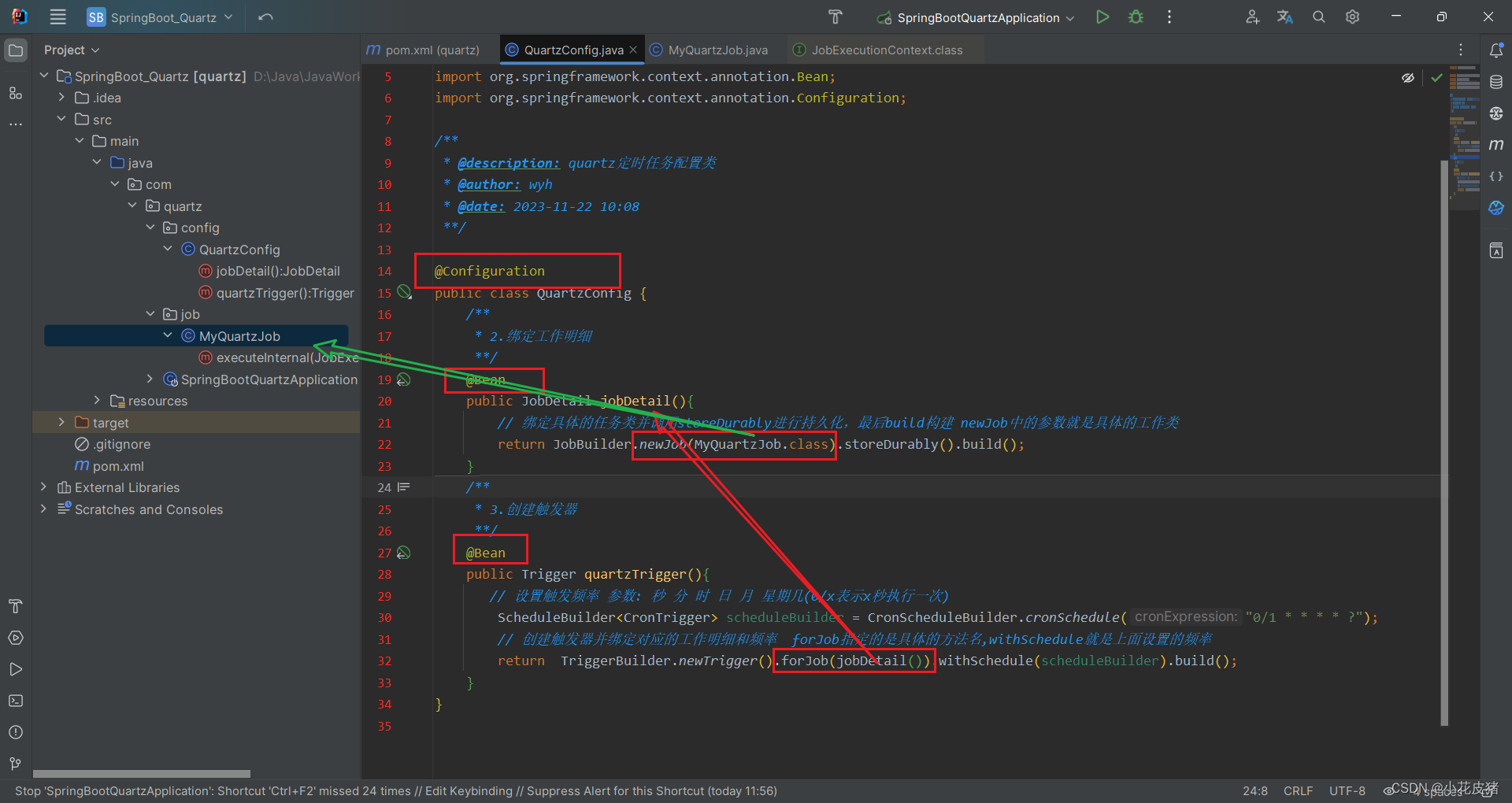Change CRLF line separator
Viewport: 1512px width, 803px height.
(x=1298, y=791)
